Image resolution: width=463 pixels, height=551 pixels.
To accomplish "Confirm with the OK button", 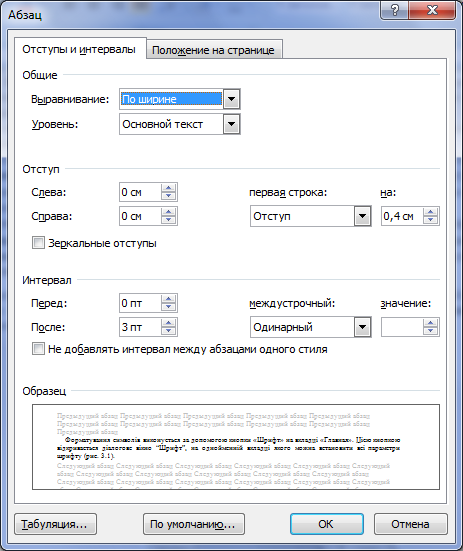I will tap(327, 524).
